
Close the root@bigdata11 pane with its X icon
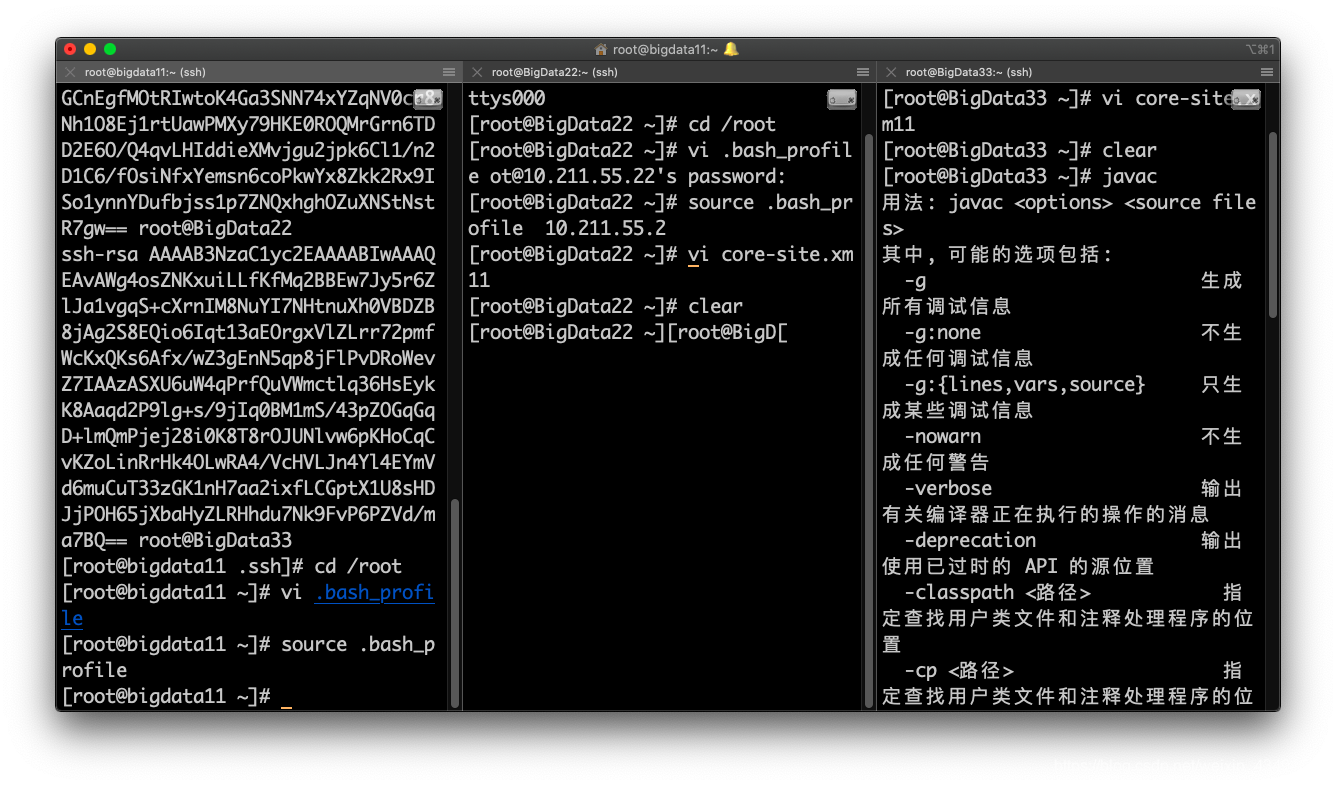point(70,72)
